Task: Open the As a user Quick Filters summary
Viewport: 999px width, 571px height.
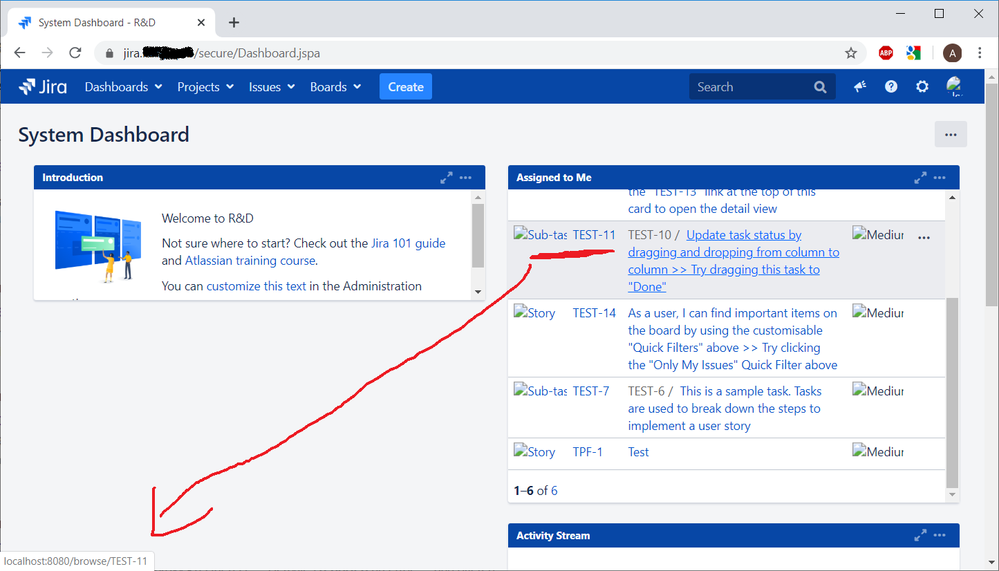Action: [733, 339]
